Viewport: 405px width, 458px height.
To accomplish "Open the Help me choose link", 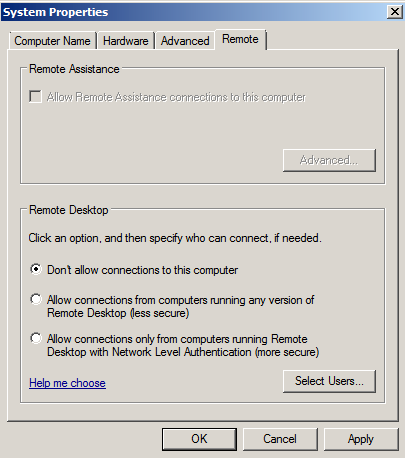I will [67, 383].
